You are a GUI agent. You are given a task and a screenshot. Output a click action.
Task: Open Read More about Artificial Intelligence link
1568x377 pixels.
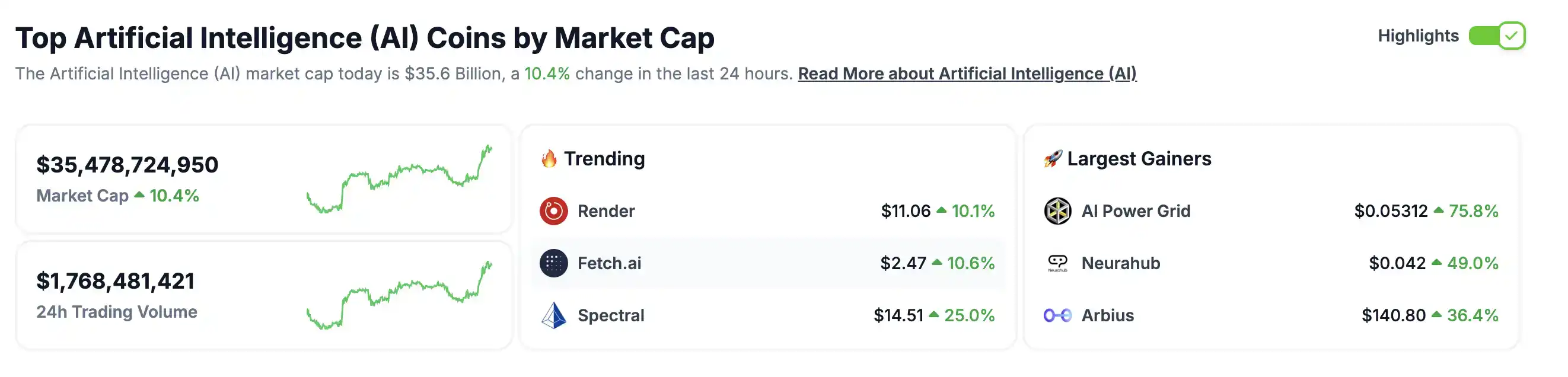coord(967,74)
